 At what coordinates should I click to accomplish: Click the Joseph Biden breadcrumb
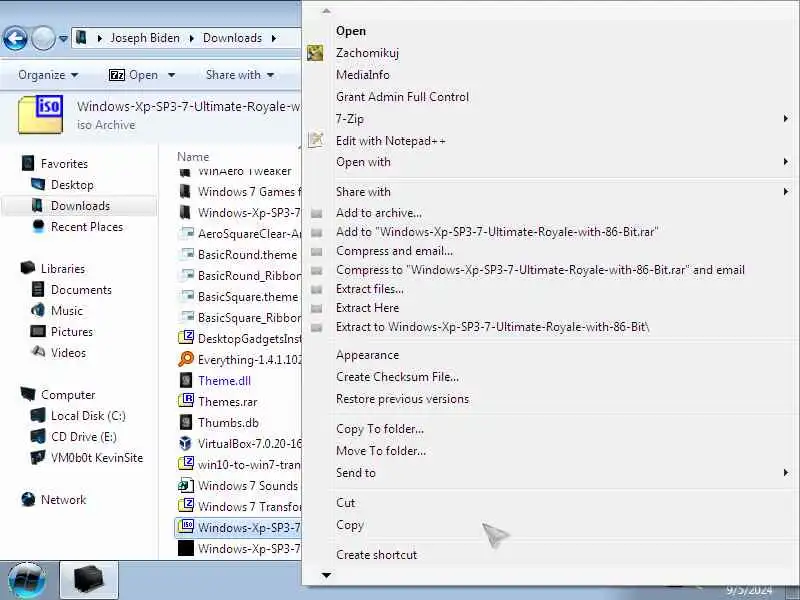tap(145, 38)
